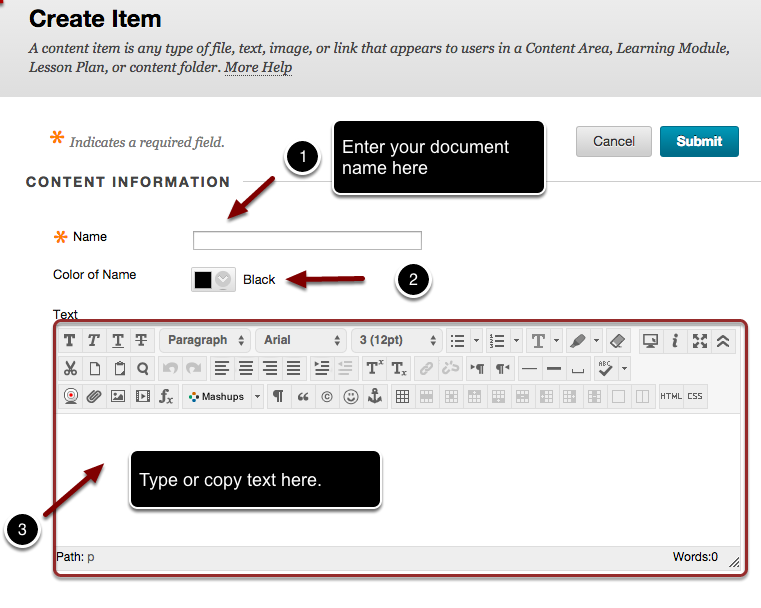Insert an anchor
Screen dimensions: 761x608
[375, 397]
